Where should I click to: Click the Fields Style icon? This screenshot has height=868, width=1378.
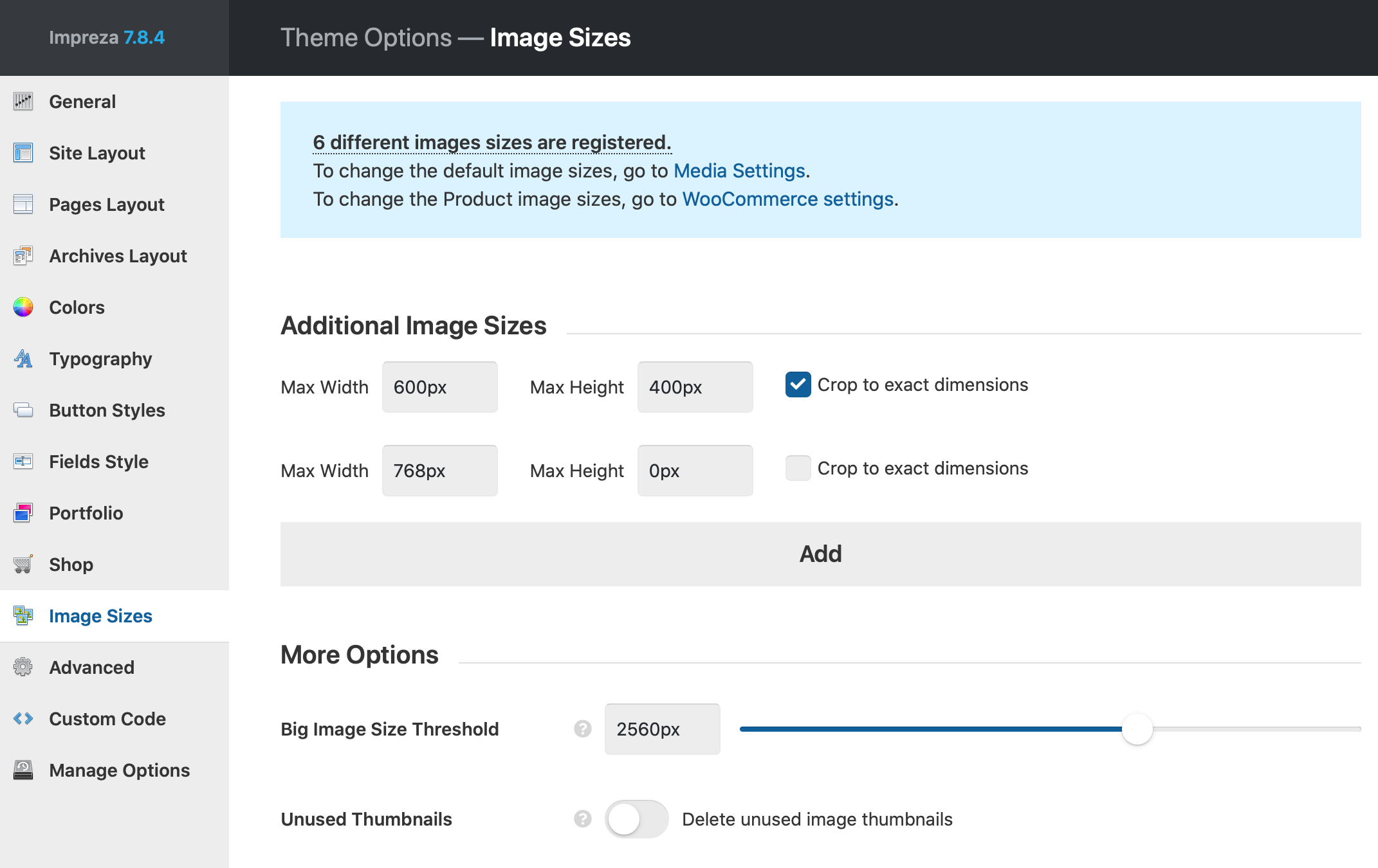(x=23, y=462)
